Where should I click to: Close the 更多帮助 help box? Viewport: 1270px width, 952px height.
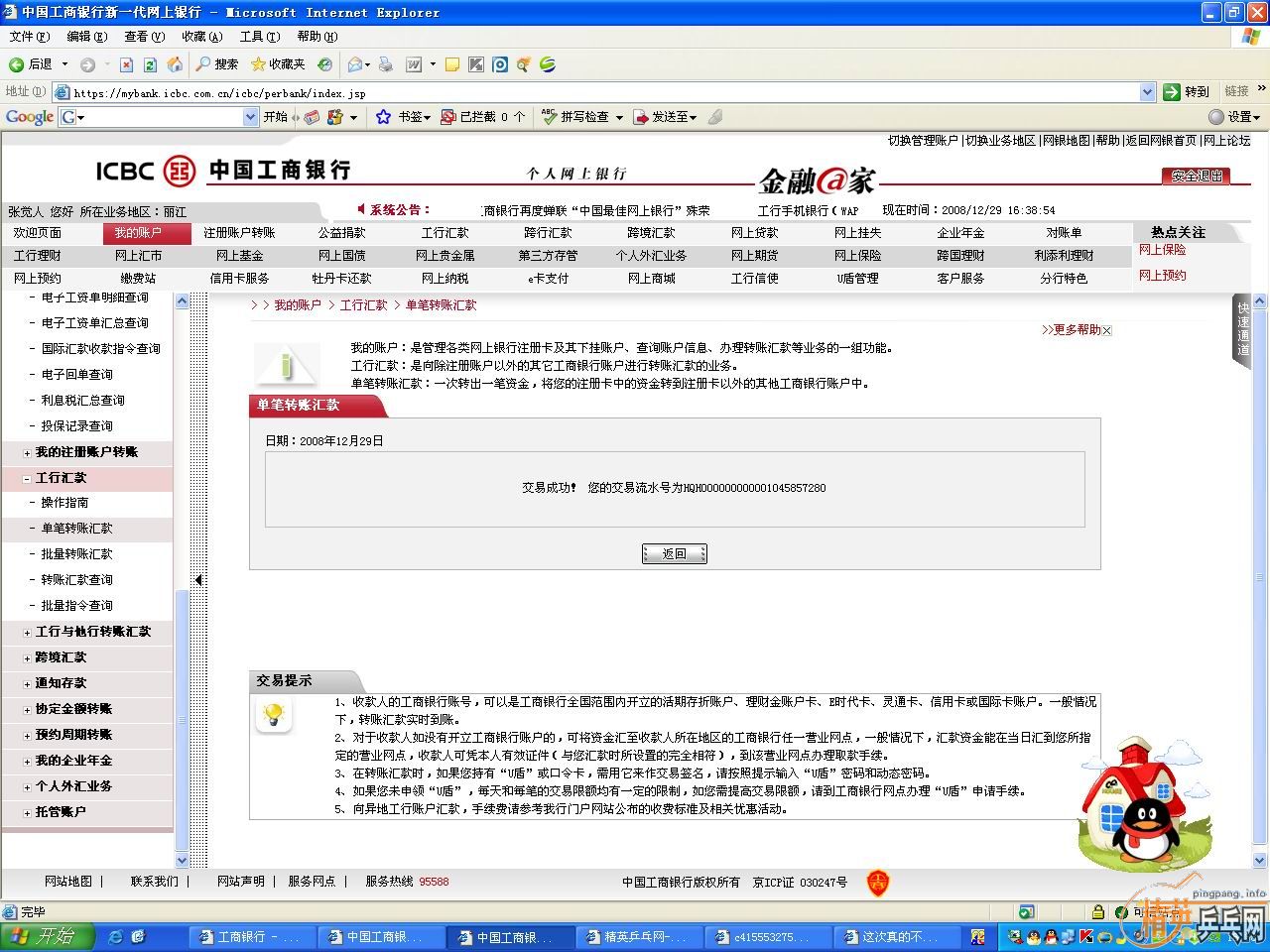click(1107, 330)
